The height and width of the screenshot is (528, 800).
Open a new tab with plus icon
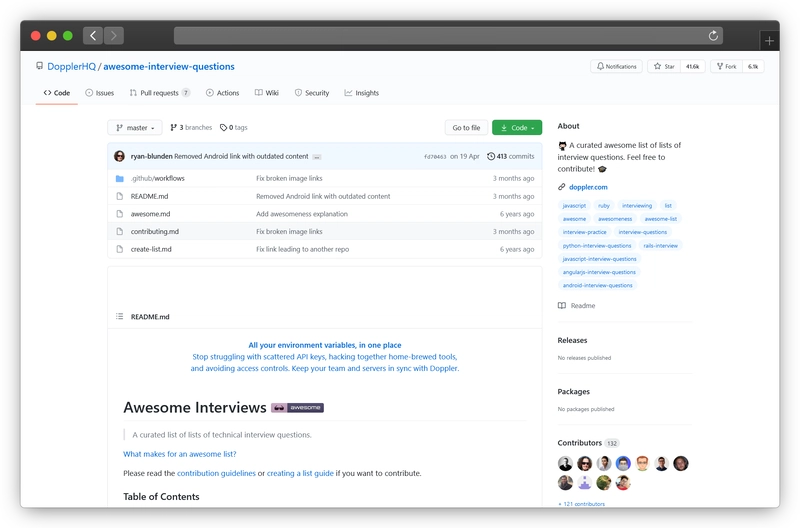click(x=769, y=41)
